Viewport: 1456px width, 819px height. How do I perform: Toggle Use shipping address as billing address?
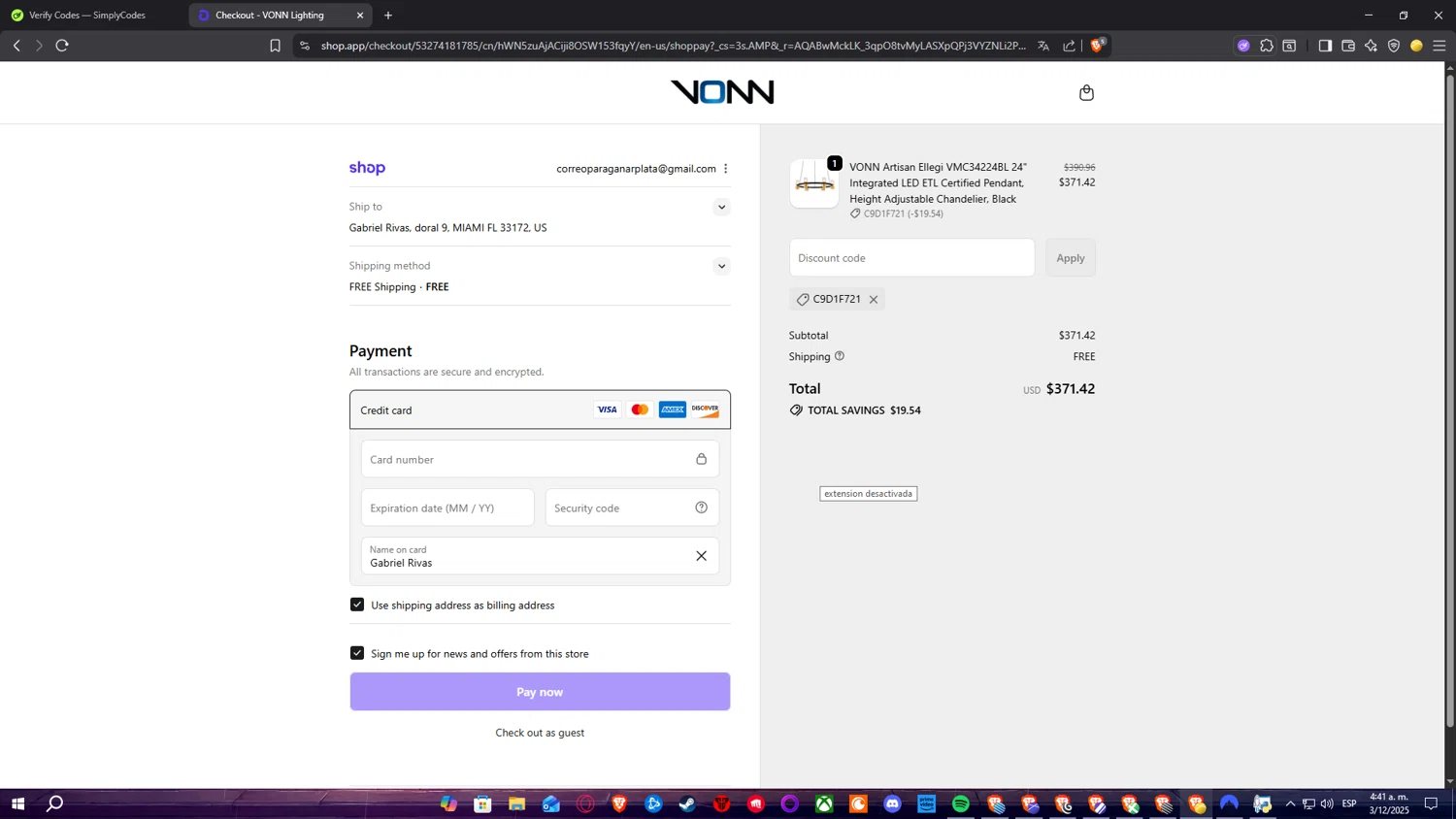click(x=357, y=605)
